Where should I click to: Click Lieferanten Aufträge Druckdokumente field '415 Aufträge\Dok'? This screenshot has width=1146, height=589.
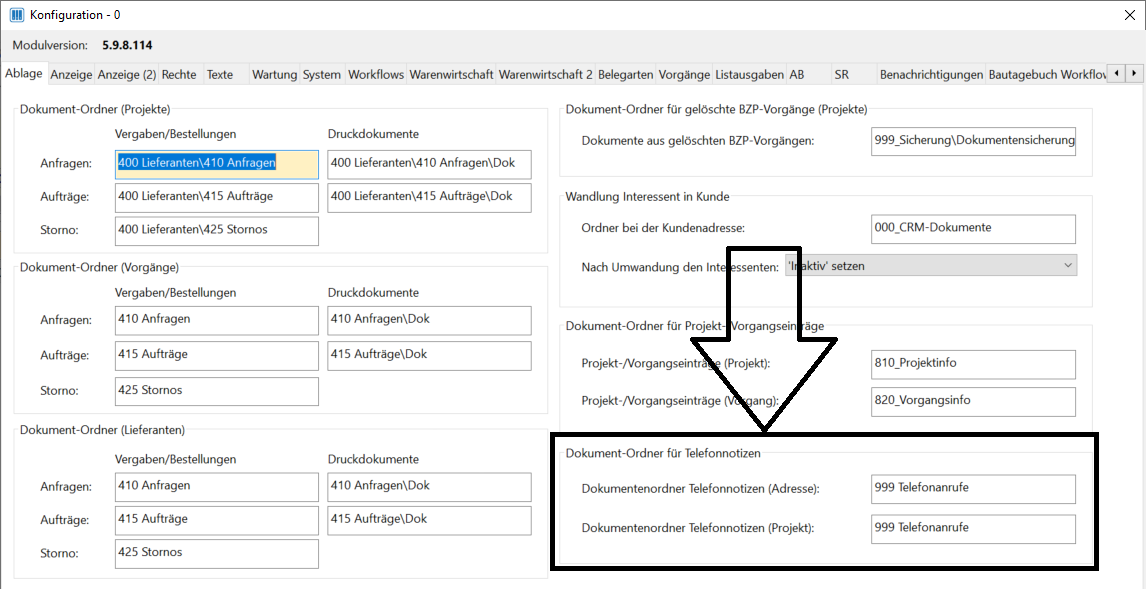tap(430, 520)
